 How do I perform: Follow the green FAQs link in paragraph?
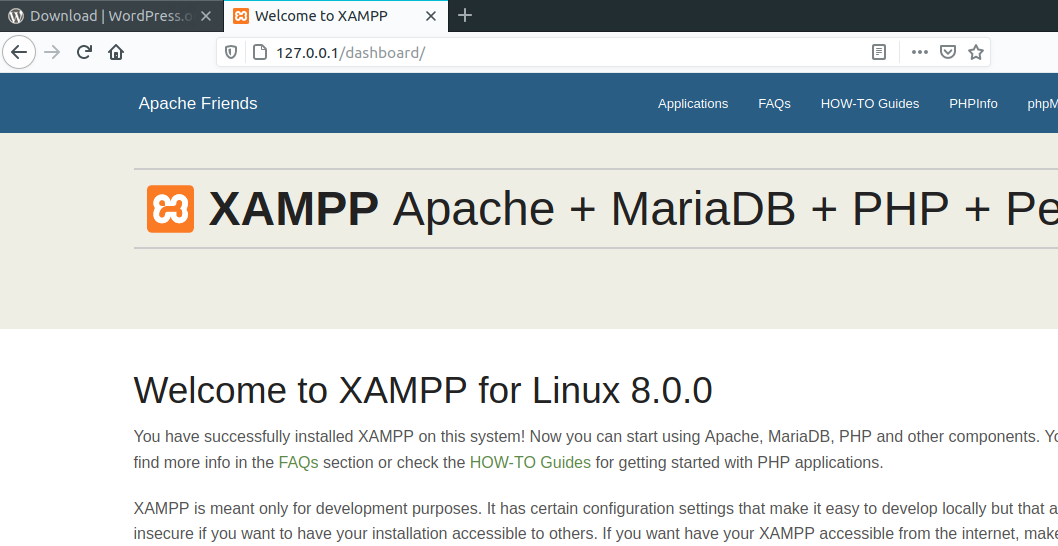pyautogui.click(x=298, y=463)
